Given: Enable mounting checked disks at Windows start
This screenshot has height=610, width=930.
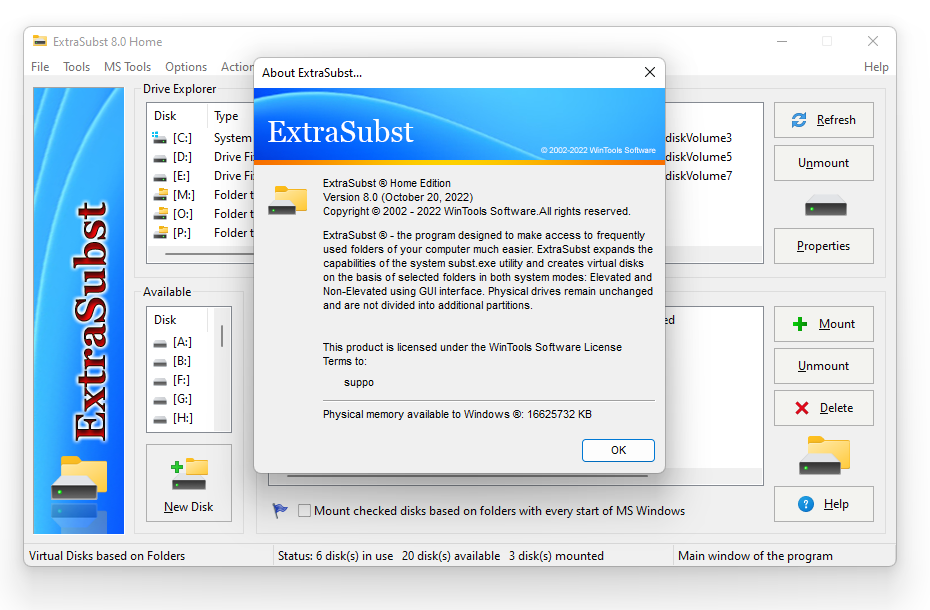Looking at the screenshot, I should [x=304, y=511].
